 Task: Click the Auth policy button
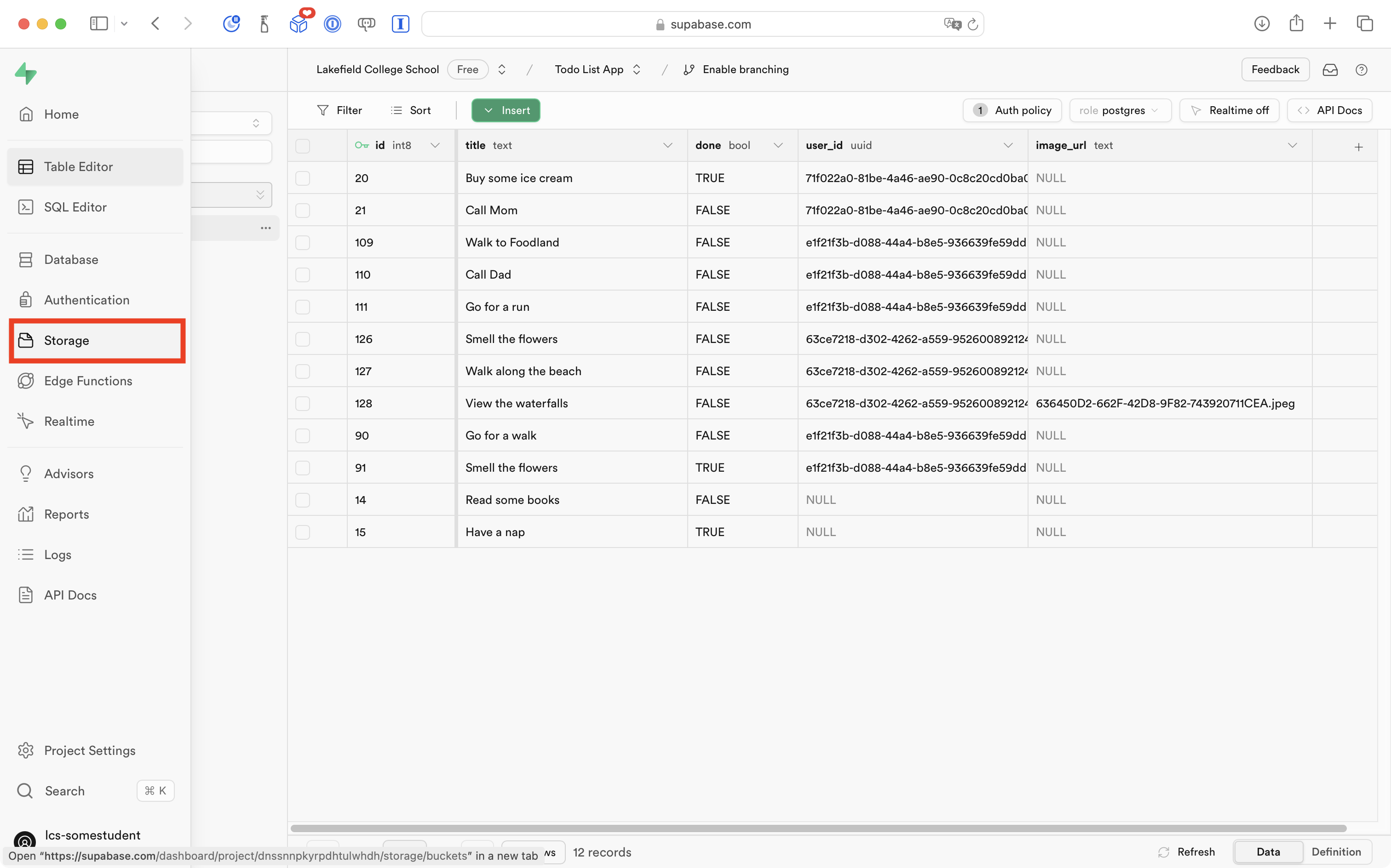pyautogui.click(x=1012, y=110)
